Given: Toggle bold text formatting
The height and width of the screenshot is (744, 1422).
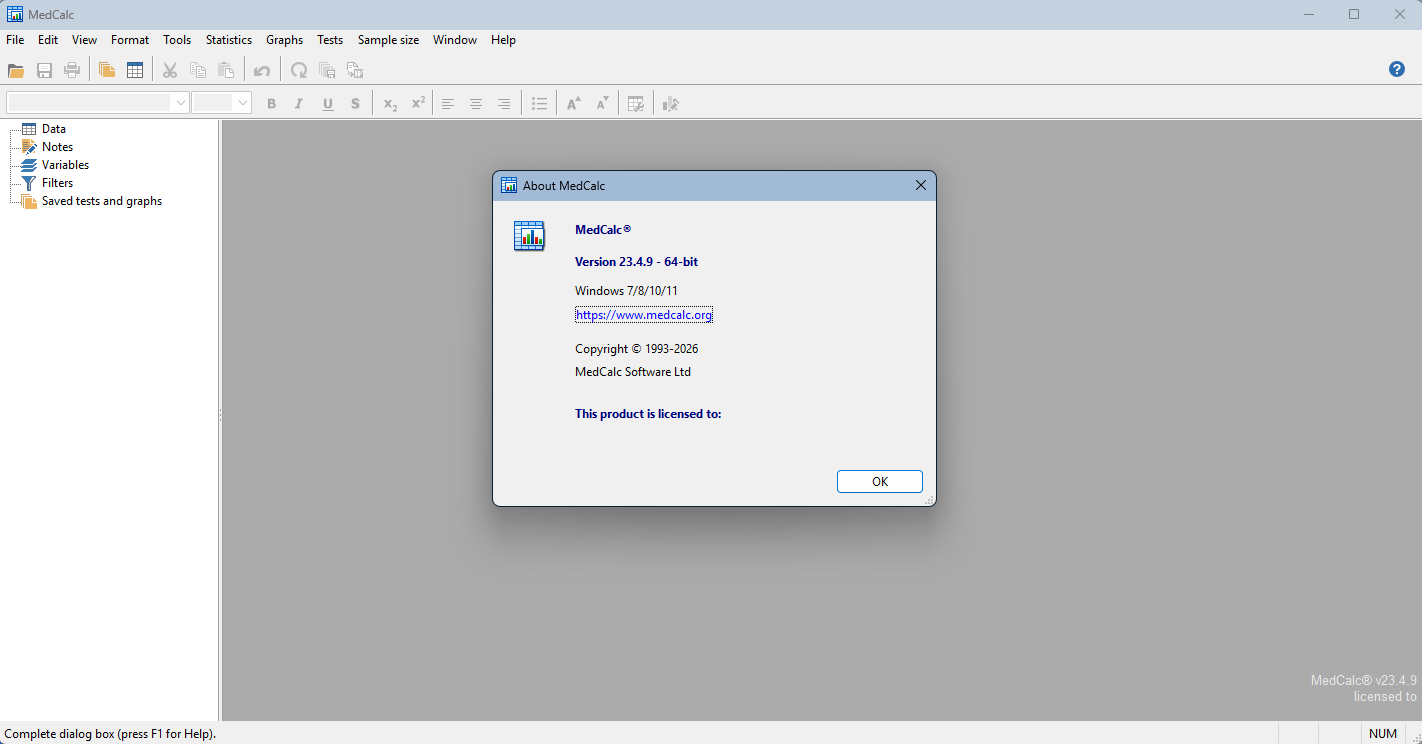Looking at the screenshot, I should click(271, 103).
